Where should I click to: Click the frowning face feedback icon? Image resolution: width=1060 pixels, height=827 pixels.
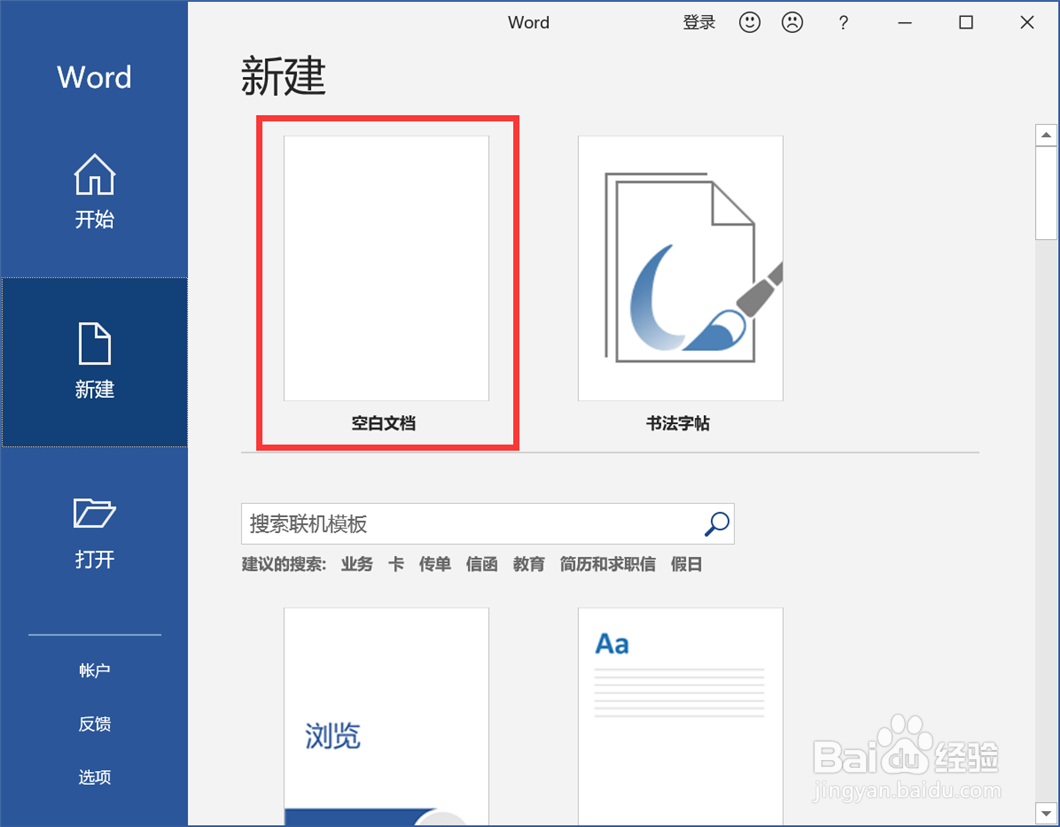(792, 22)
